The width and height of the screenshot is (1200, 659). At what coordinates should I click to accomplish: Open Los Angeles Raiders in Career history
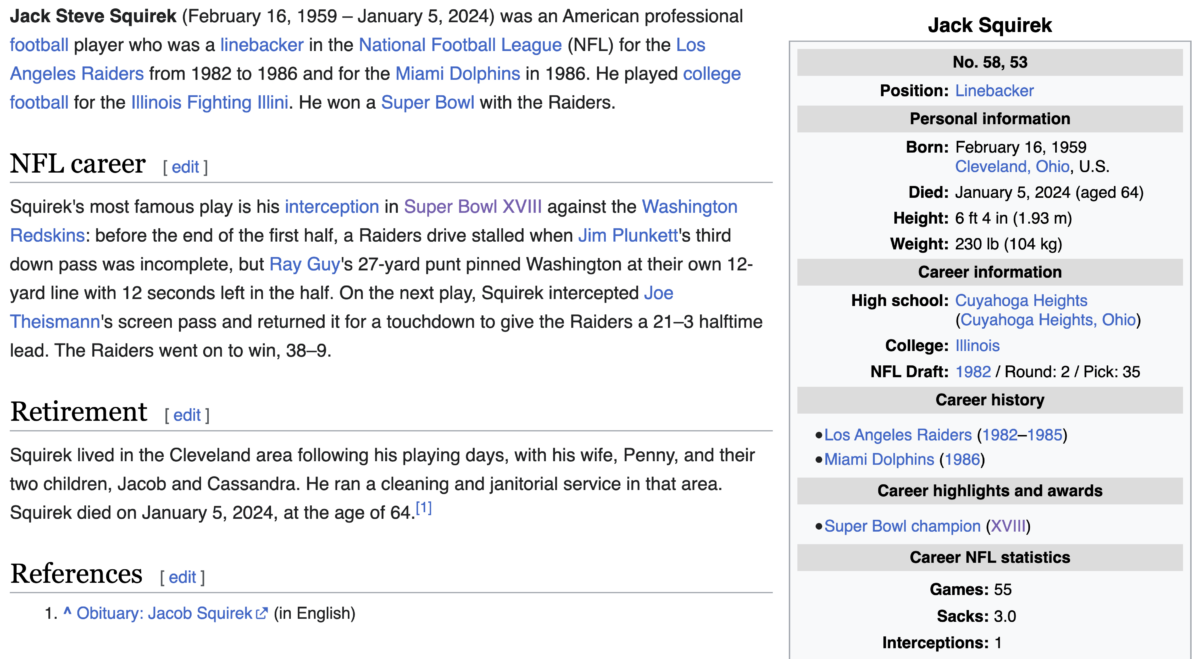point(898,435)
